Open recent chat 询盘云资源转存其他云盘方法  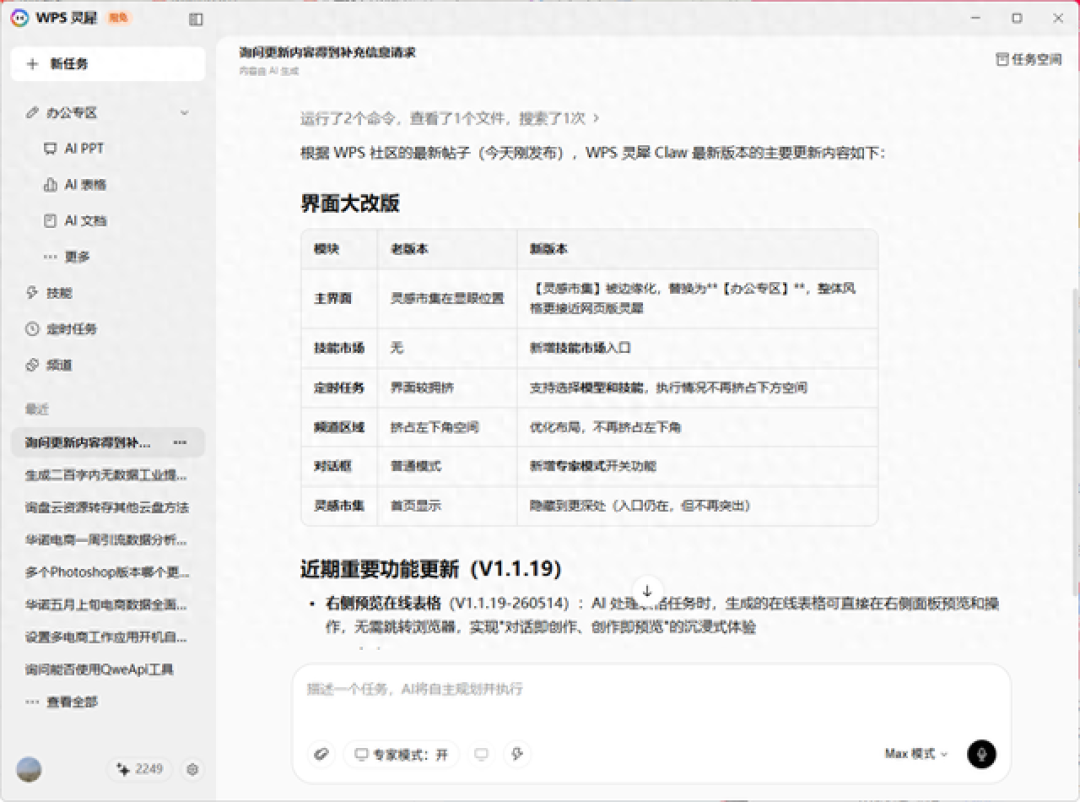(107, 507)
